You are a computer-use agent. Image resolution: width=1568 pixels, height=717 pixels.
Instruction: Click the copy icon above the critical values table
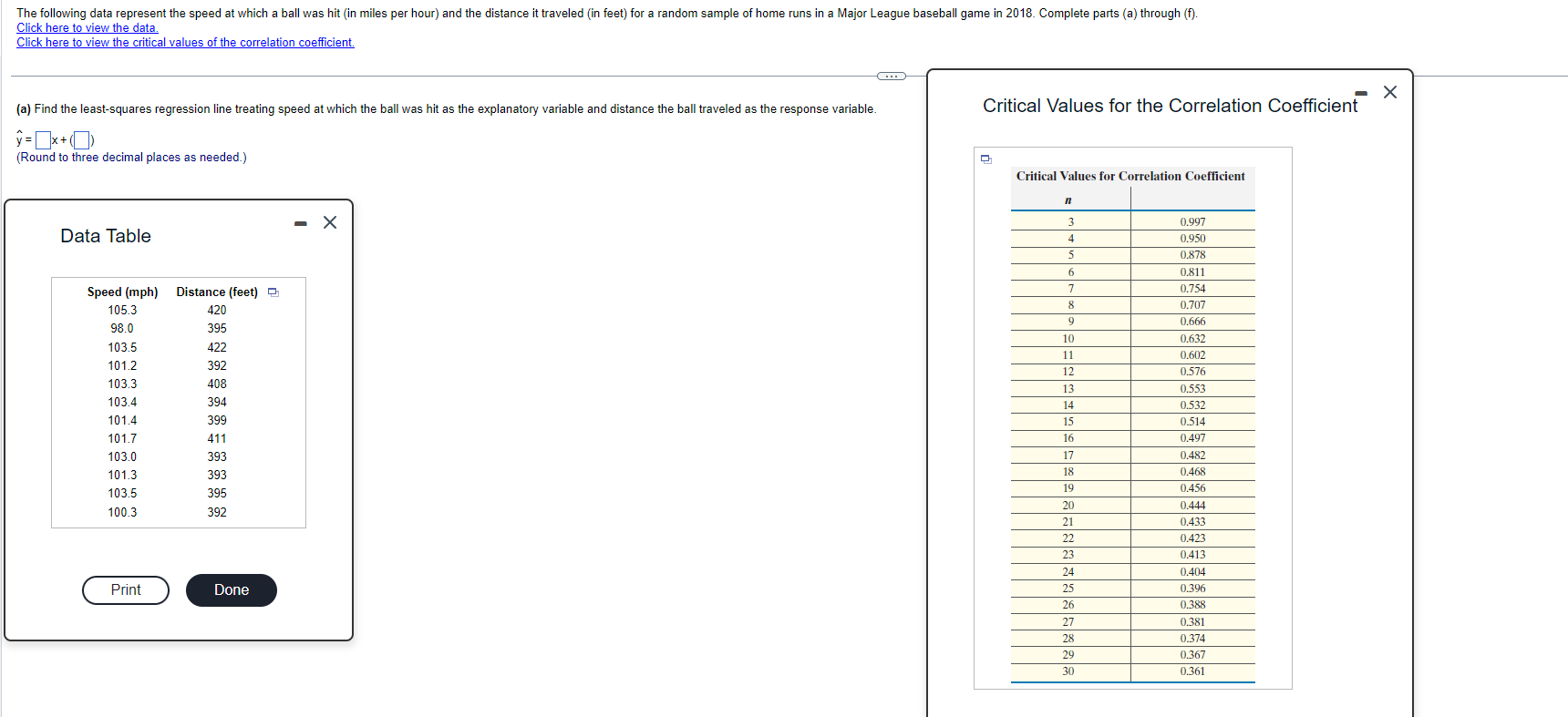coord(985,159)
